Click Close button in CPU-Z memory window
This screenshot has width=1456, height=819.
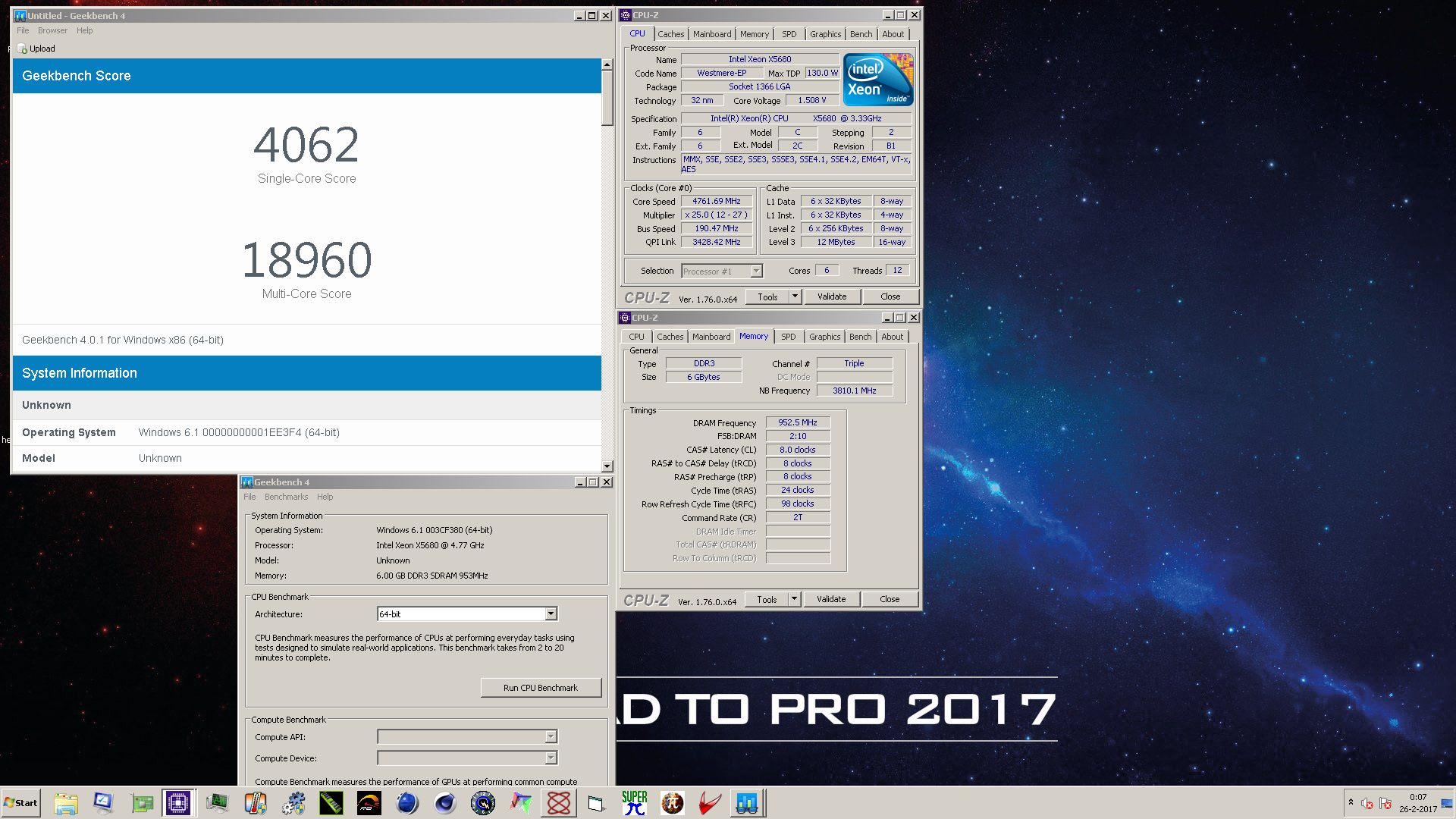coord(890,599)
